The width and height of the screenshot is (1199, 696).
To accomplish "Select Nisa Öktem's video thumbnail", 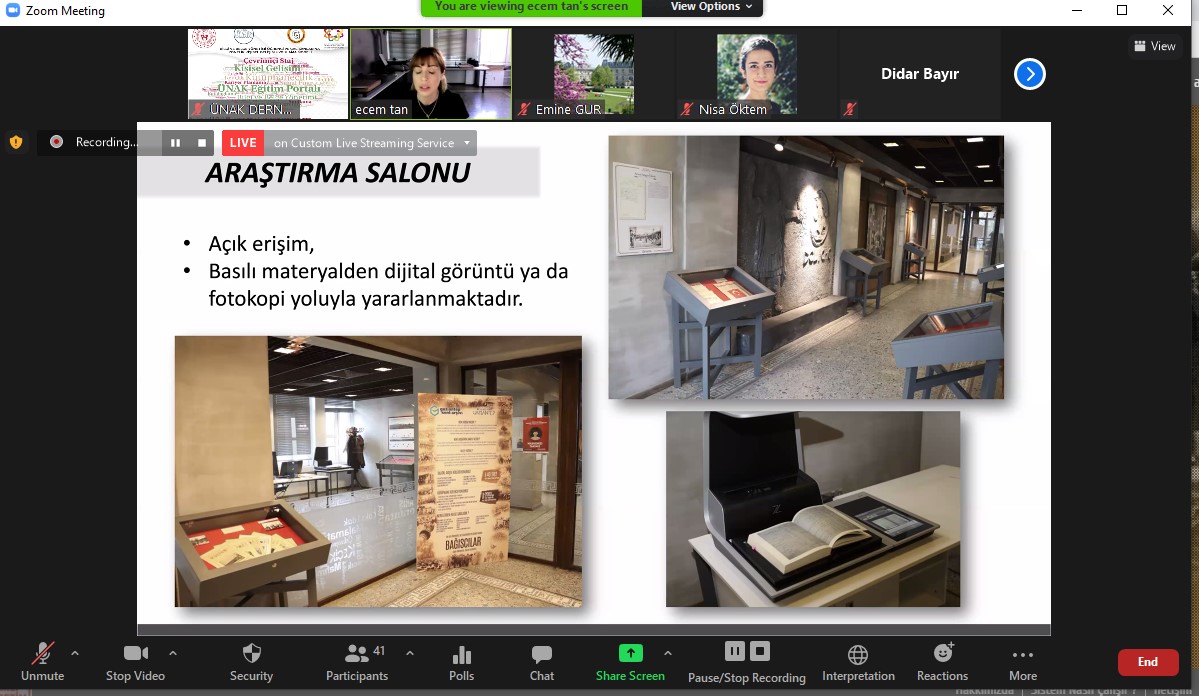I will tap(756, 74).
